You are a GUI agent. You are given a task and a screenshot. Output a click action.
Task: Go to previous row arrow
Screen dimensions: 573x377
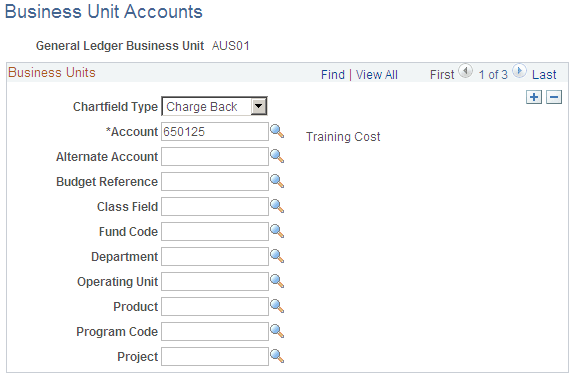coord(466,71)
